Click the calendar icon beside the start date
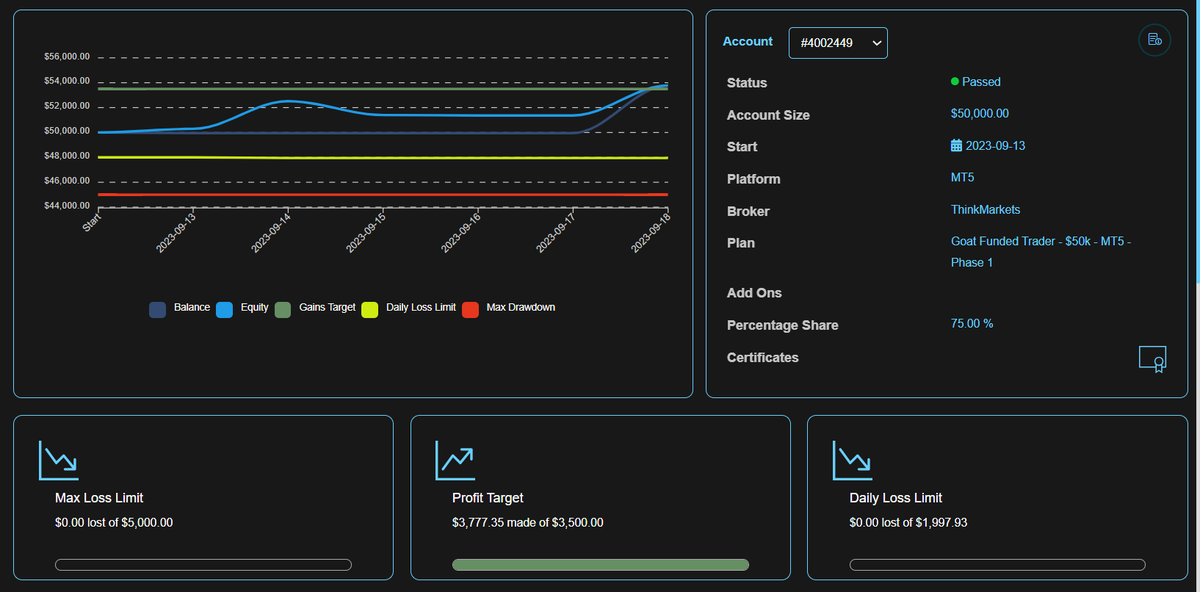Screen dimensions: 1200x592 [x=956, y=146]
